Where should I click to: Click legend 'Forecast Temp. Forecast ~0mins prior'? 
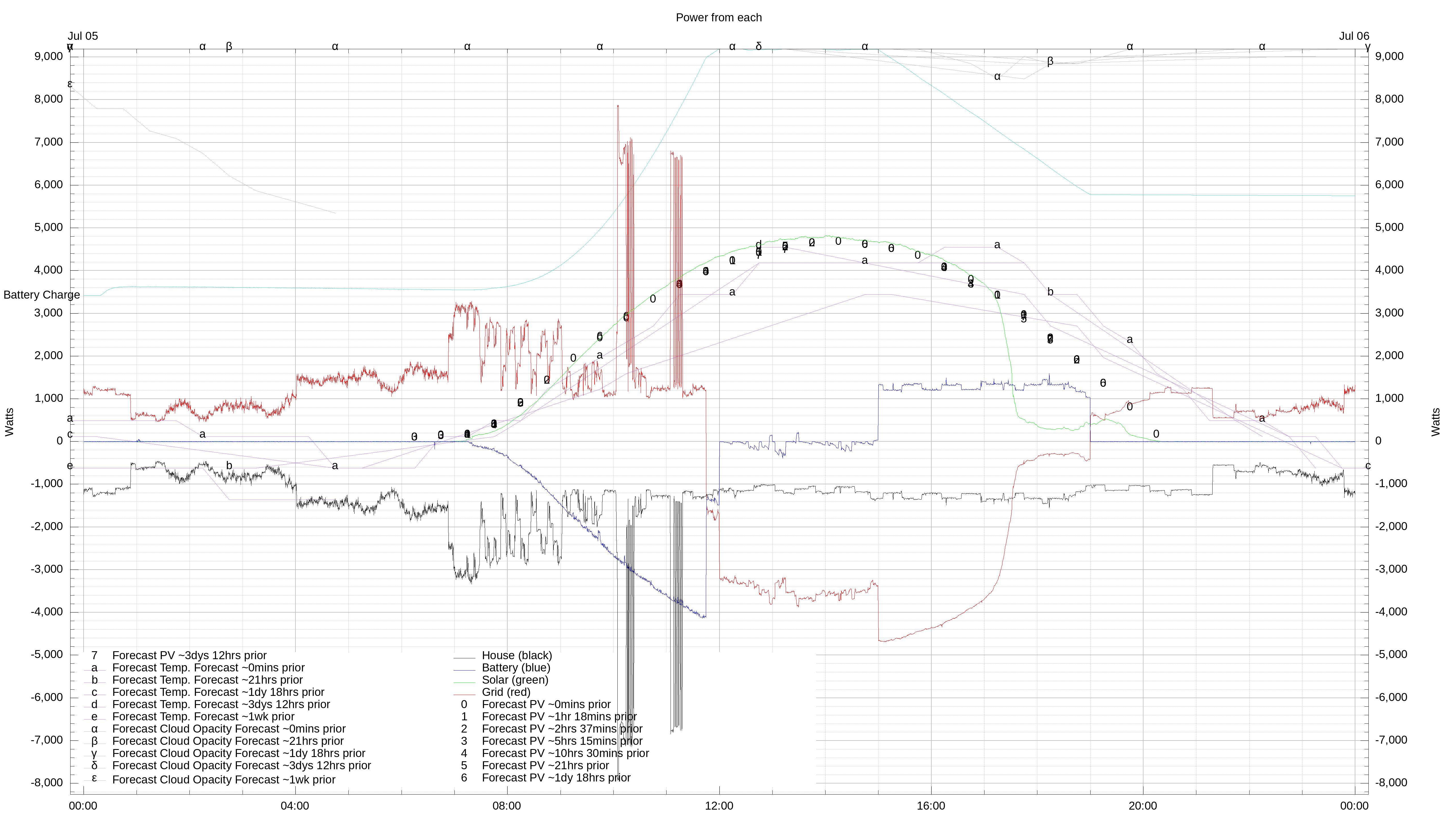(x=208, y=668)
